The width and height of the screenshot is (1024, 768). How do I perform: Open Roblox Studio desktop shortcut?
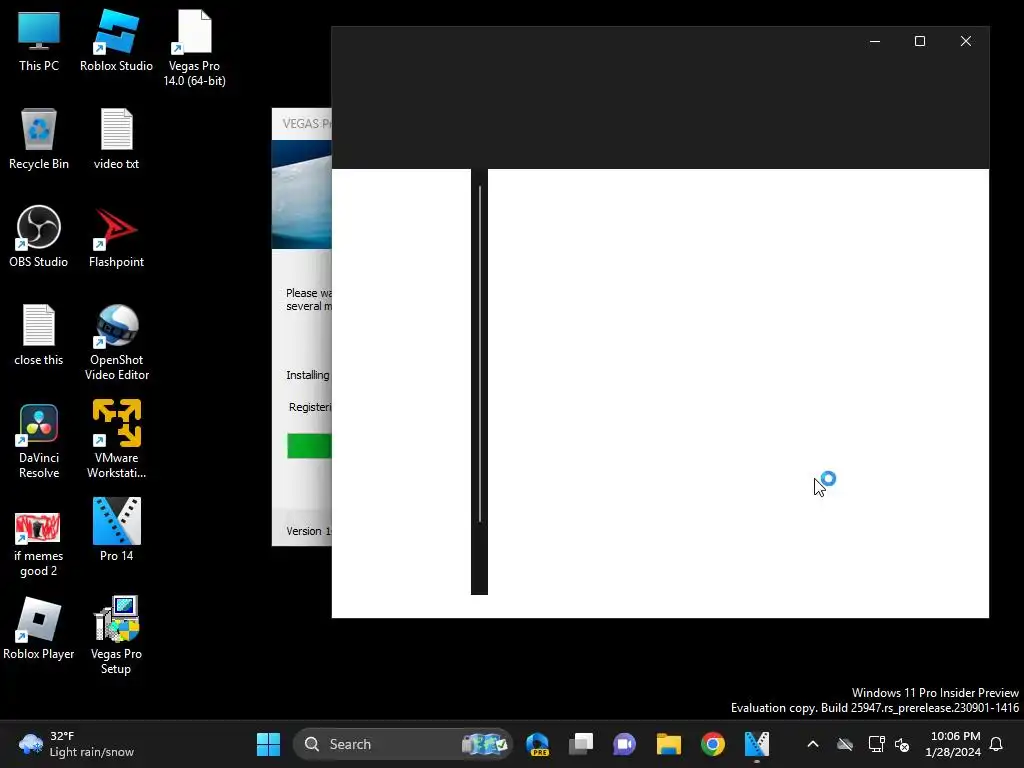(x=116, y=42)
